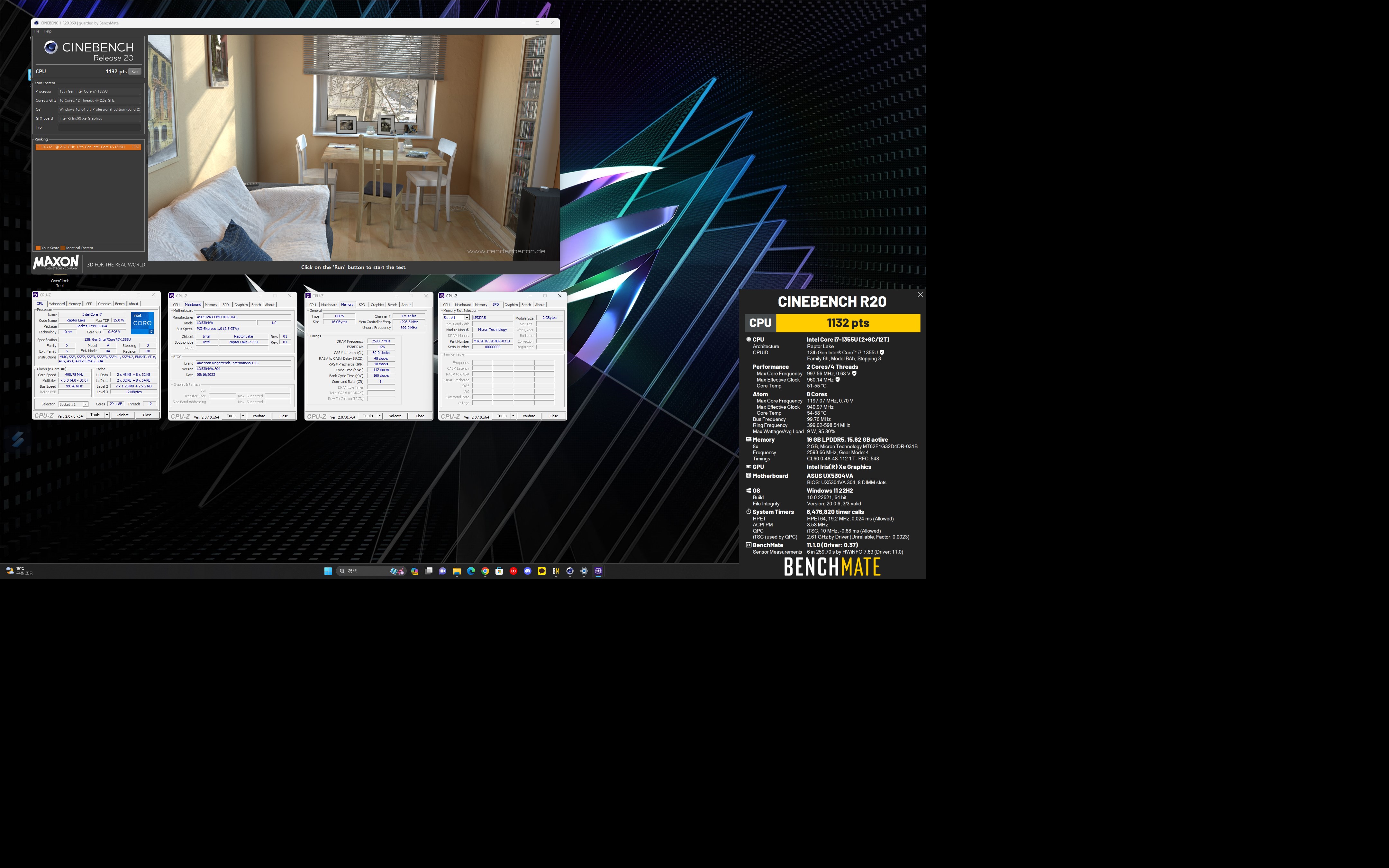Click the DRAM Frequency value 2593.7 MHz
Viewport: 1389px width, 868px height.
click(381, 341)
